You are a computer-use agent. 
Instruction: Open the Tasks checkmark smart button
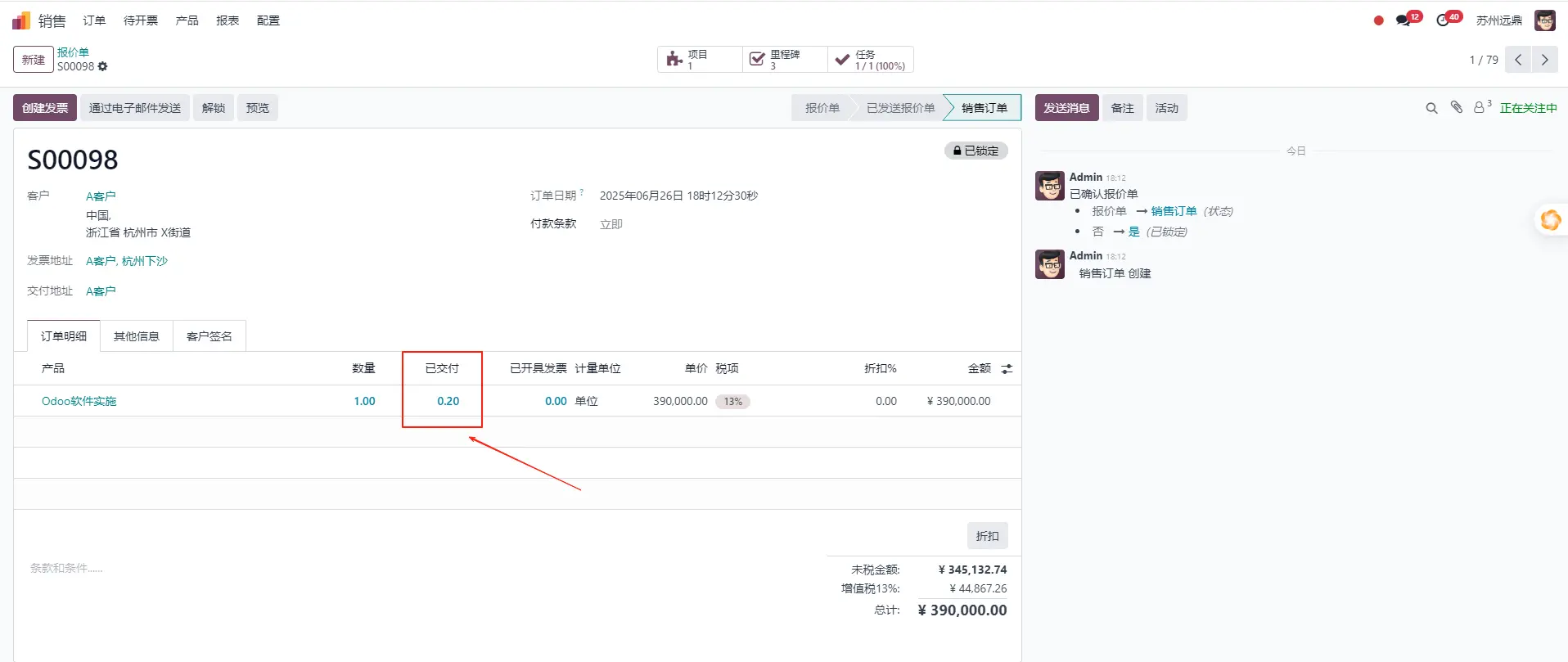871,60
